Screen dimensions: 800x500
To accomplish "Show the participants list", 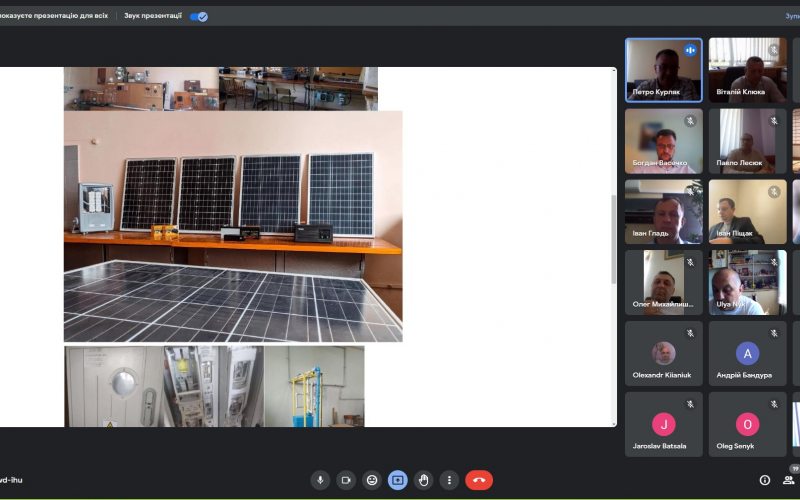I will (789, 480).
